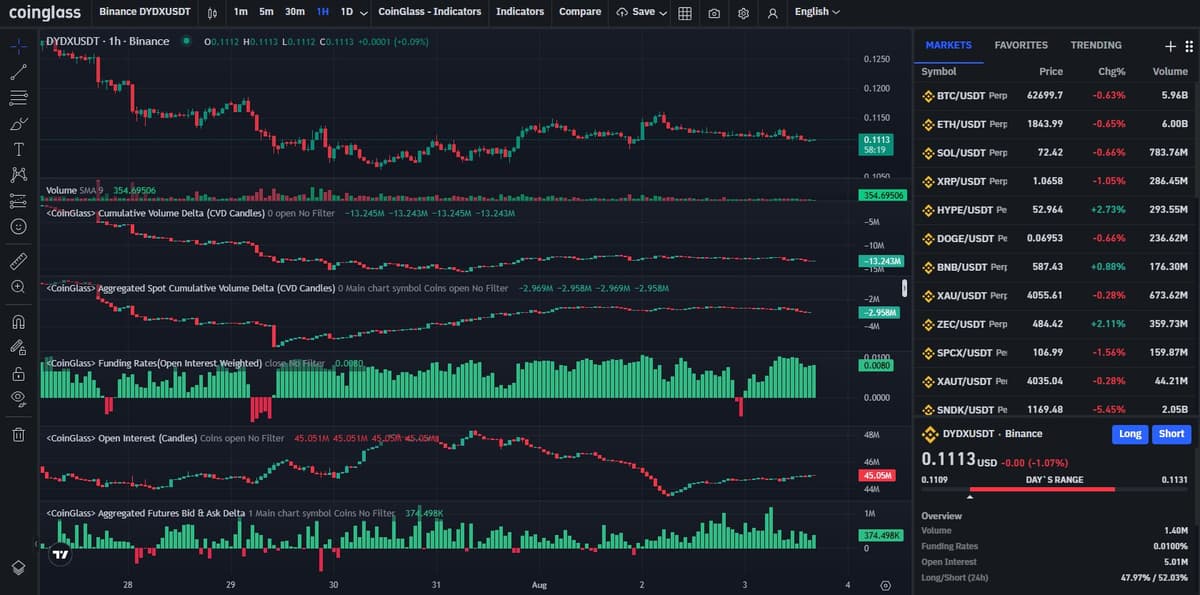Open the English language dropdown

[x=817, y=12]
